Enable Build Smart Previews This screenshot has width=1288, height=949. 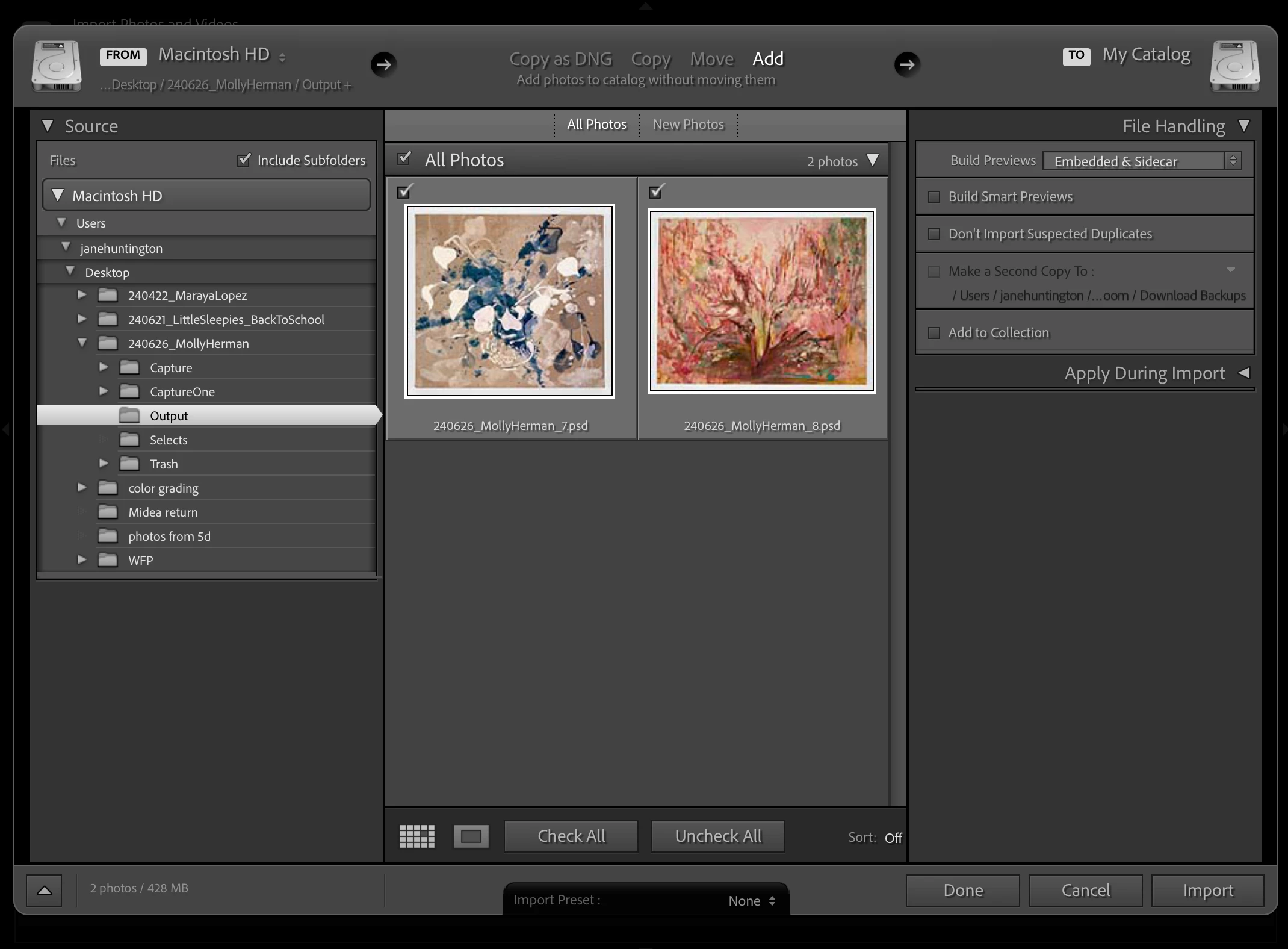(x=934, y=197)
